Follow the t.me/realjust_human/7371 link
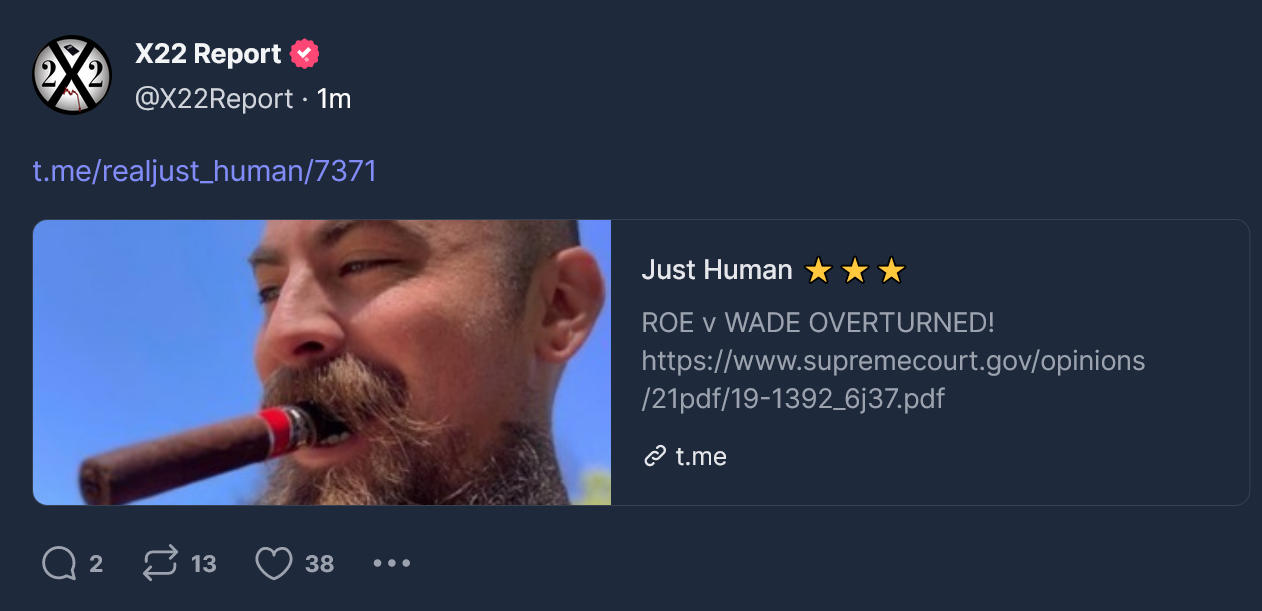Viewport: 1262px width, 611px height. [x=205, y=172]
